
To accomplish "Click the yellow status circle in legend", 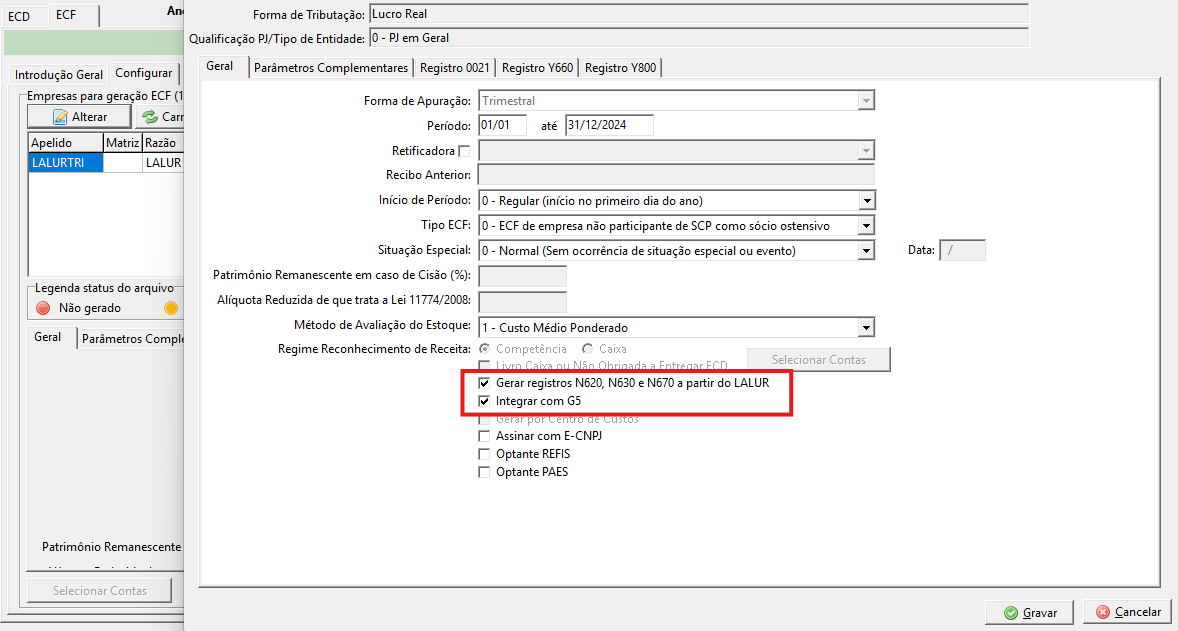I will pyautogui.click(x=171, y=308).
